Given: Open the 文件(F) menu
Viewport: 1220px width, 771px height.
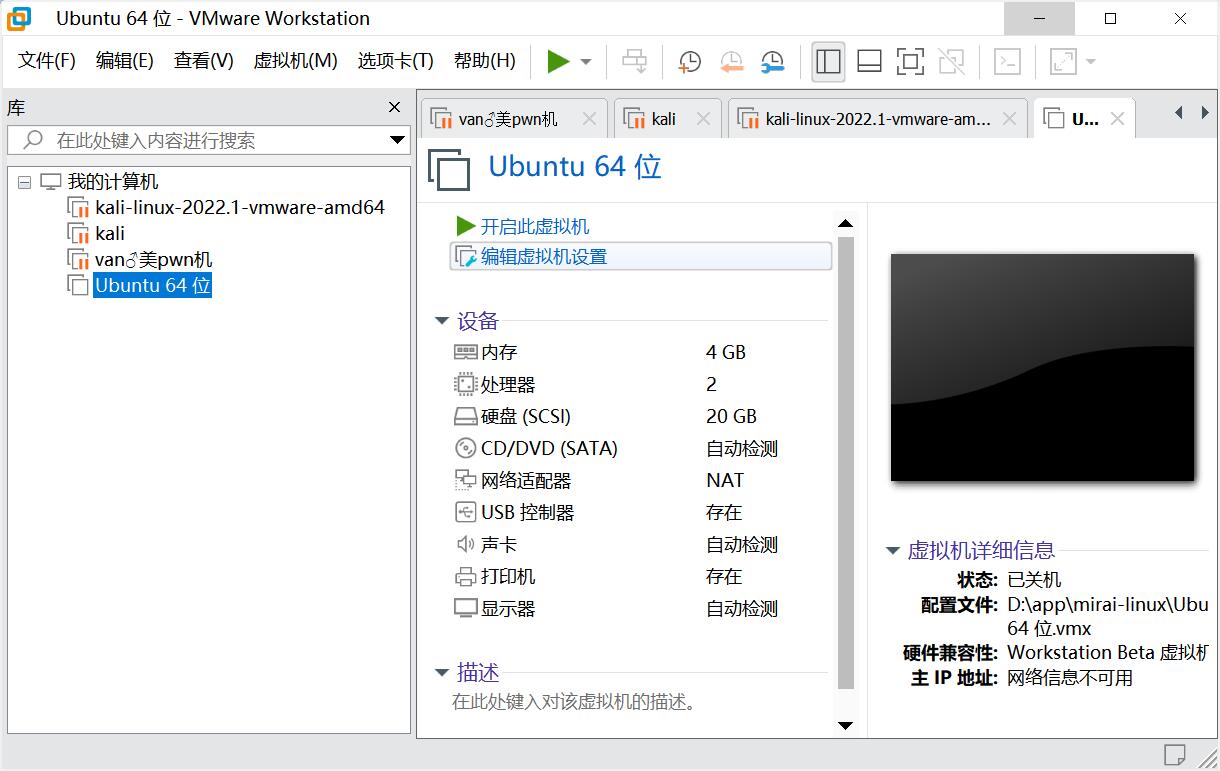Looking at the screenshot, I should (47, 61).
